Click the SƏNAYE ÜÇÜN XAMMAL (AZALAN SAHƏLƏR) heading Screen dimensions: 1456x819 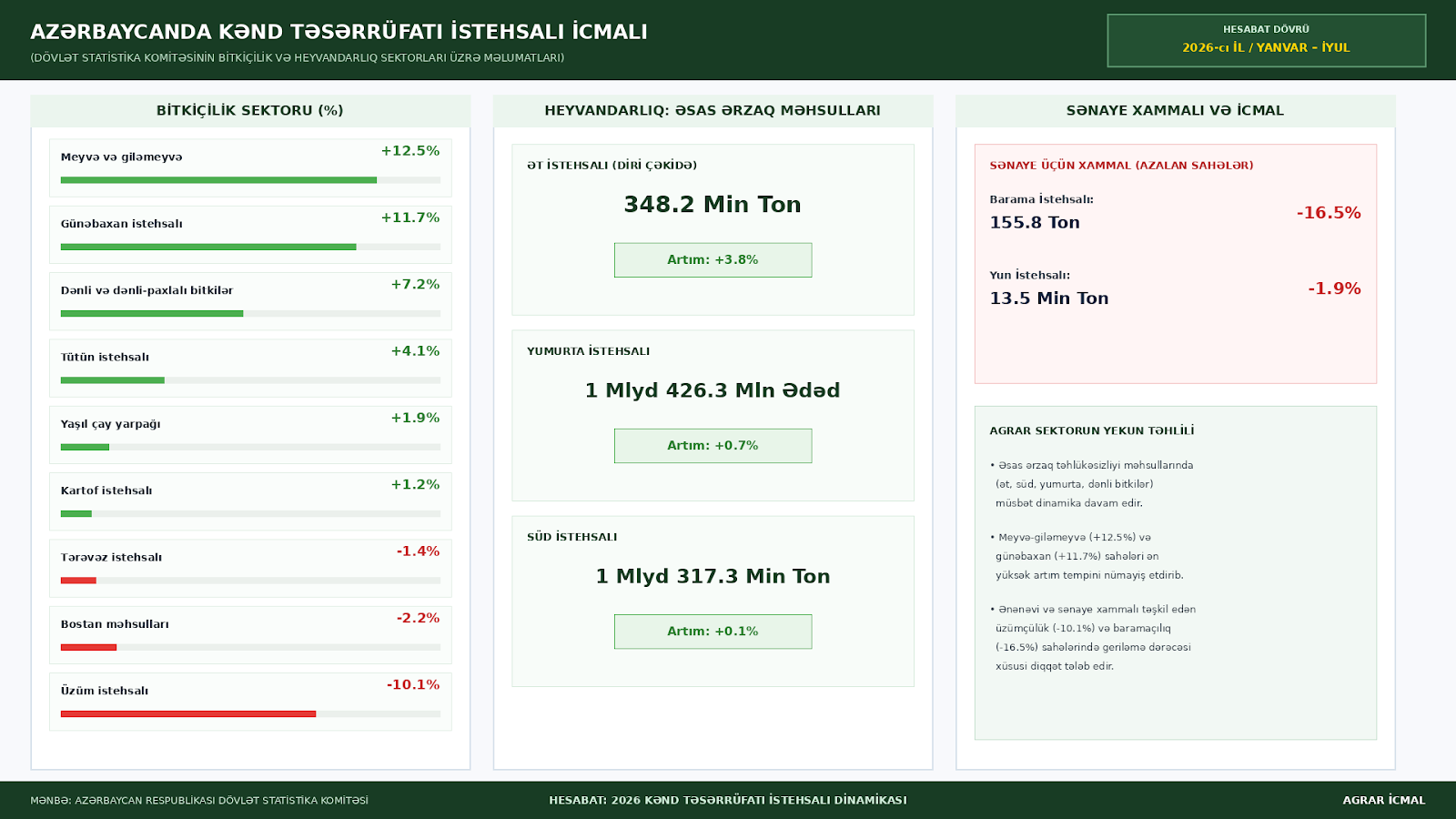1121,166
